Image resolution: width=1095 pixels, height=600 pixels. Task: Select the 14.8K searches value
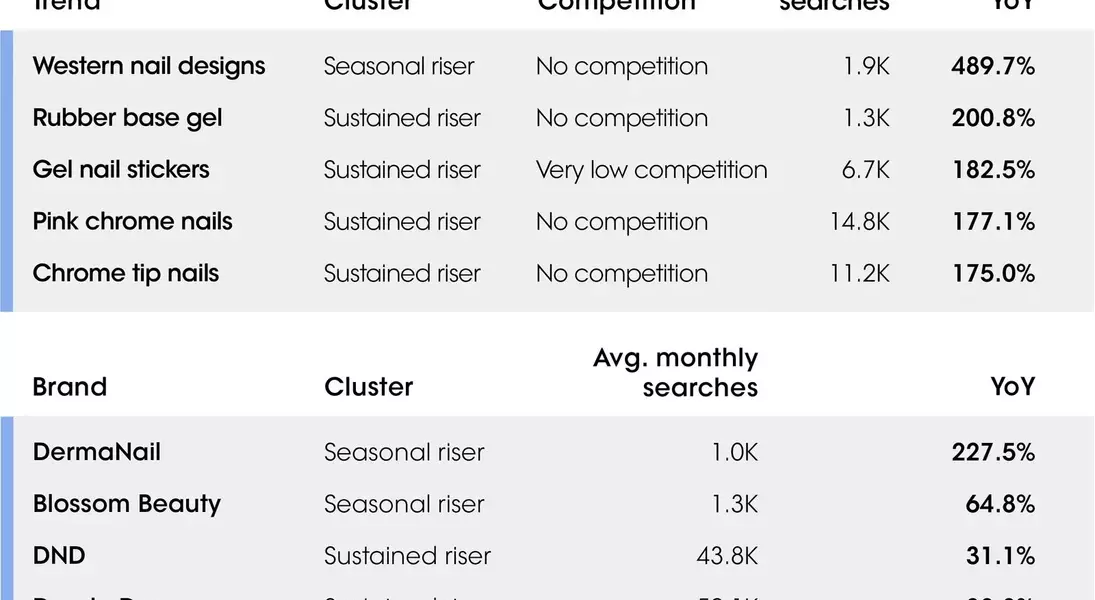(859, 222)
